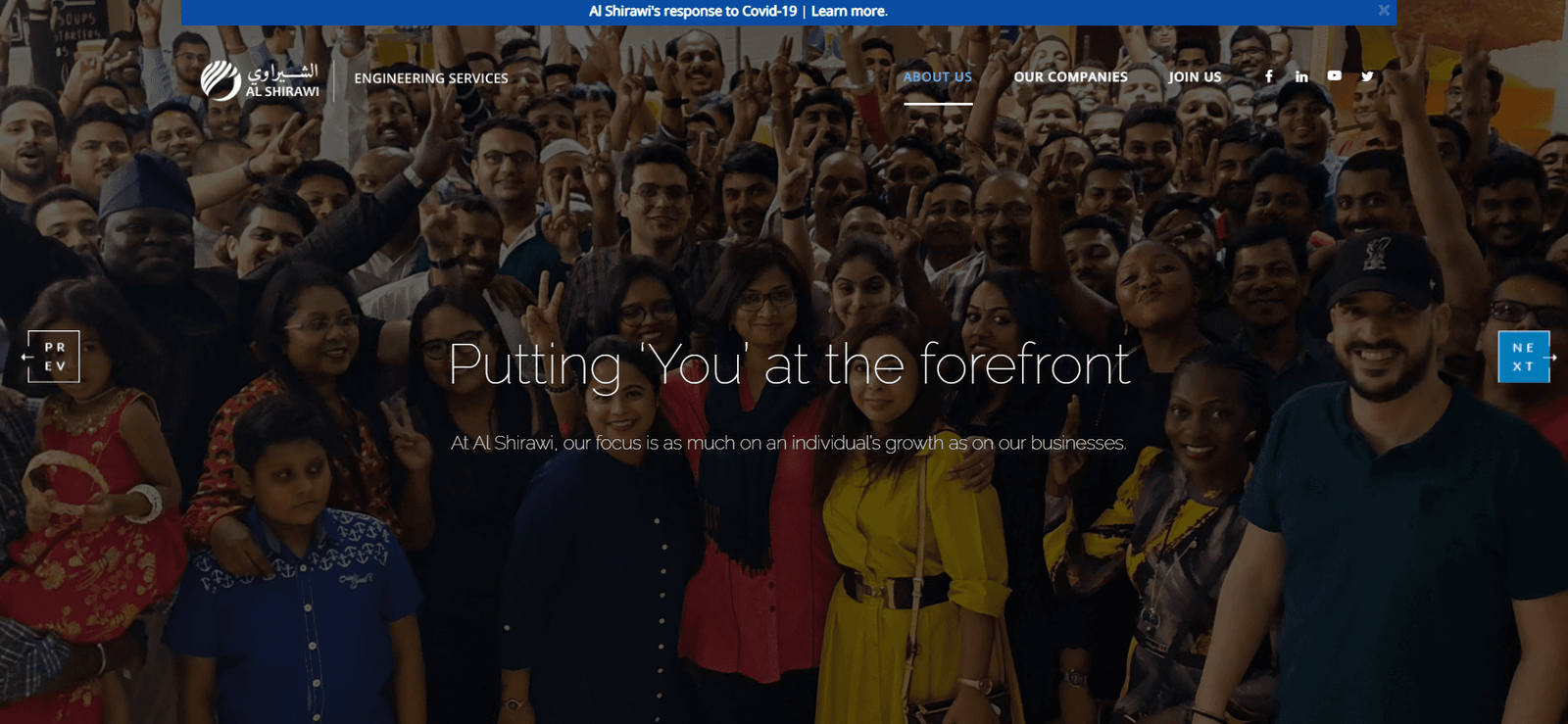1568x724 pixels.
Task: Open the OUR COMPANIES menu
Action: 1070,76
